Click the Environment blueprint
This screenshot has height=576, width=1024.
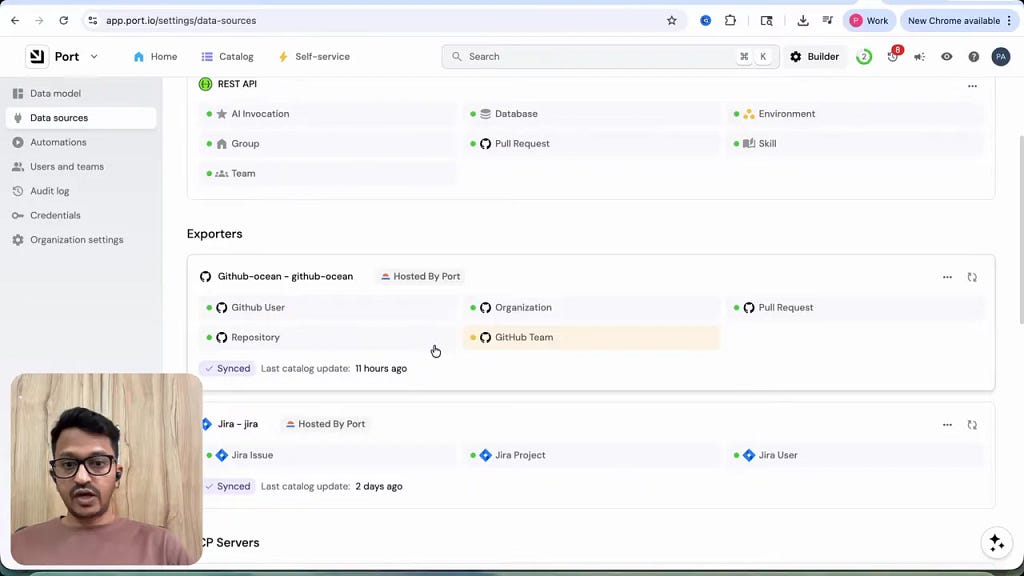click(855, 114)
